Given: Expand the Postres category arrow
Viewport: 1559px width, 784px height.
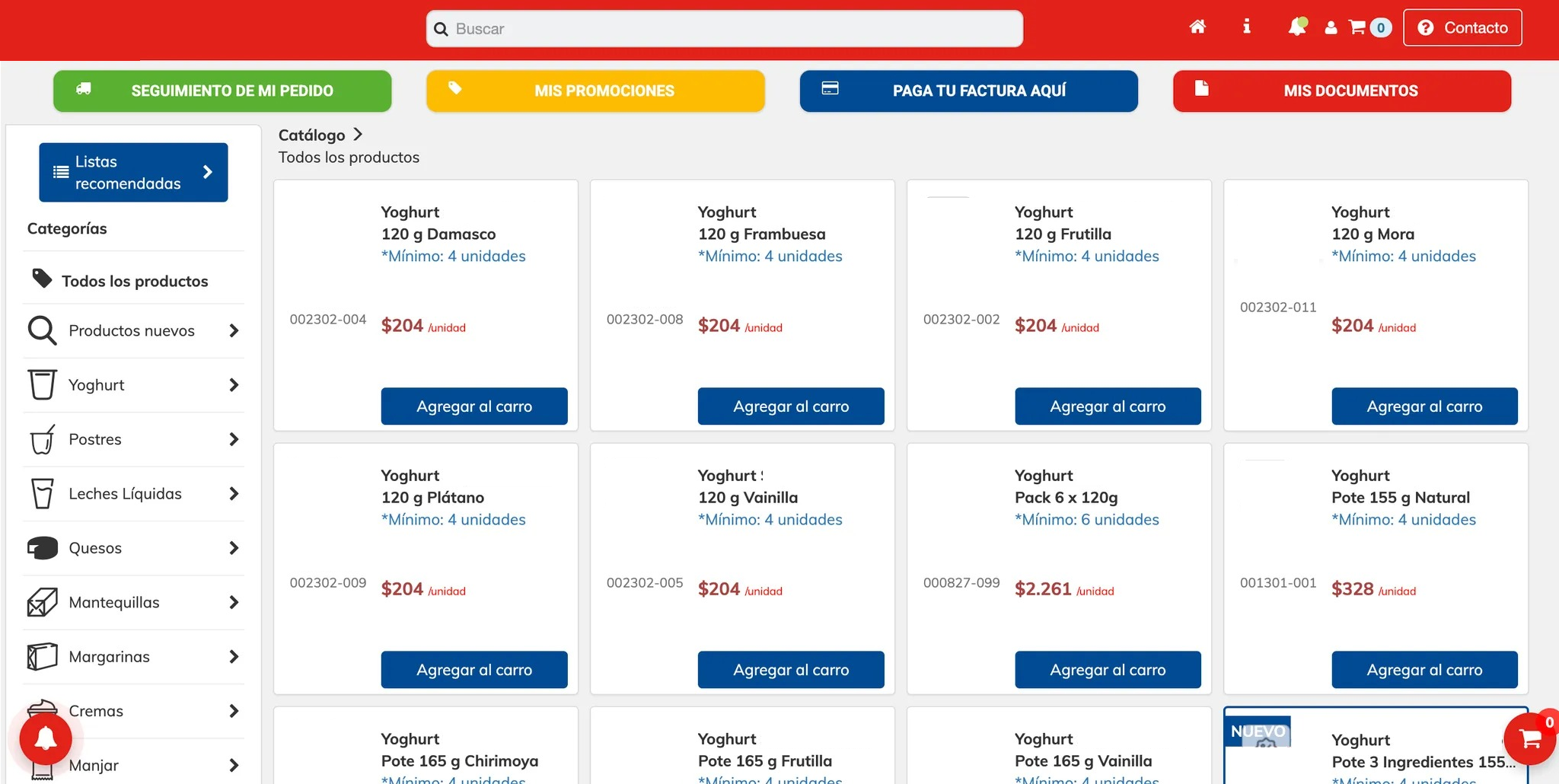Looking at the screenshot, I should point(234,439).
